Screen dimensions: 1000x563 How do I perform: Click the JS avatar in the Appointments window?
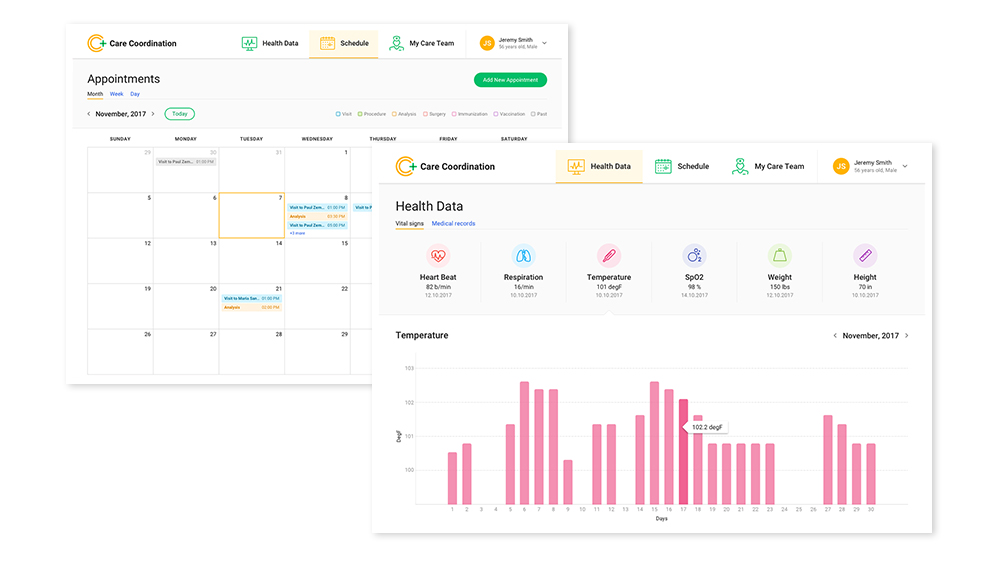pos(487,43)
